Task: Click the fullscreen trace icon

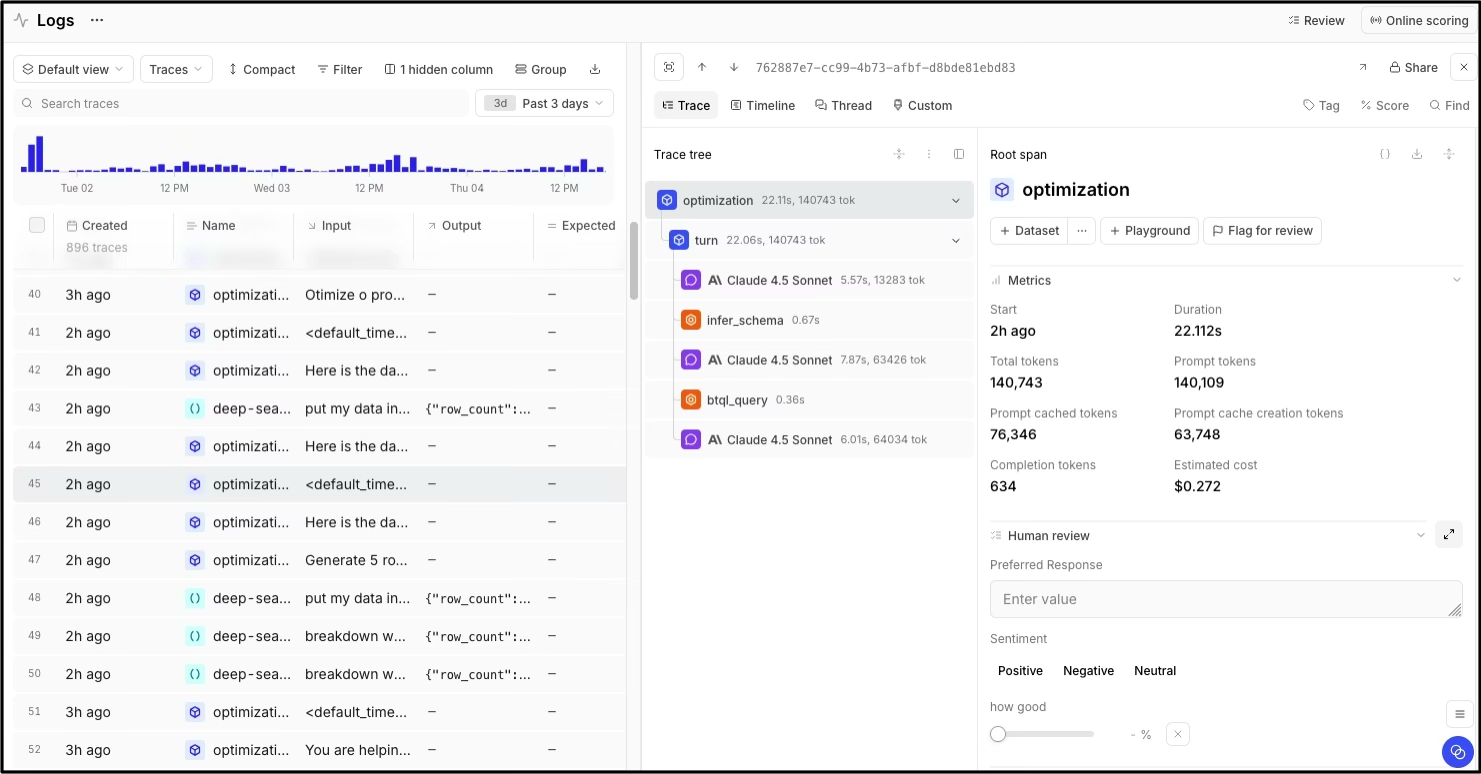Action: 669,67
